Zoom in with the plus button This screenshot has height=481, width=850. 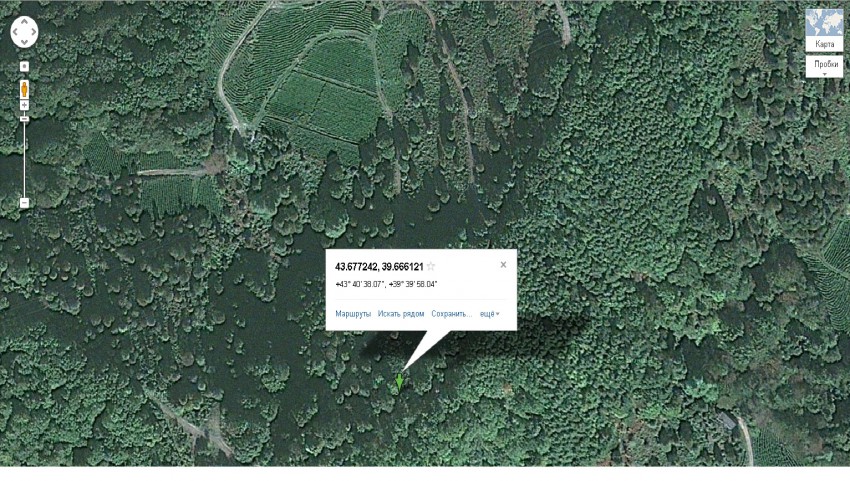pos(24,105)
